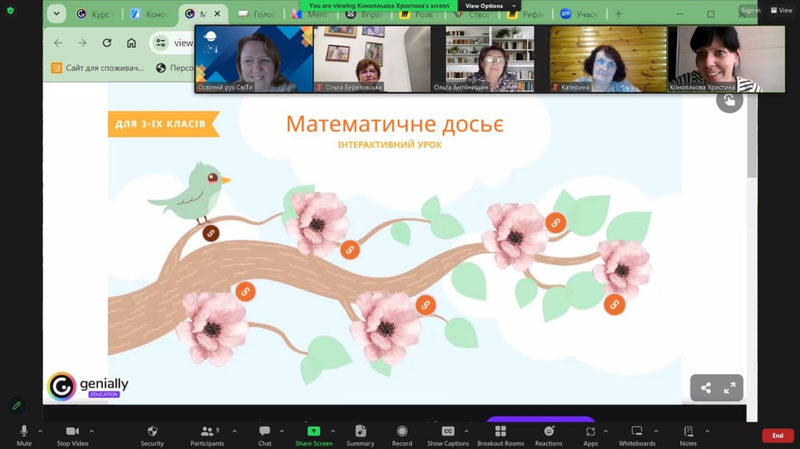Reload the page with refresh icon
The width and height of the screenshot is (800, 449).
(x=107, y=43)
